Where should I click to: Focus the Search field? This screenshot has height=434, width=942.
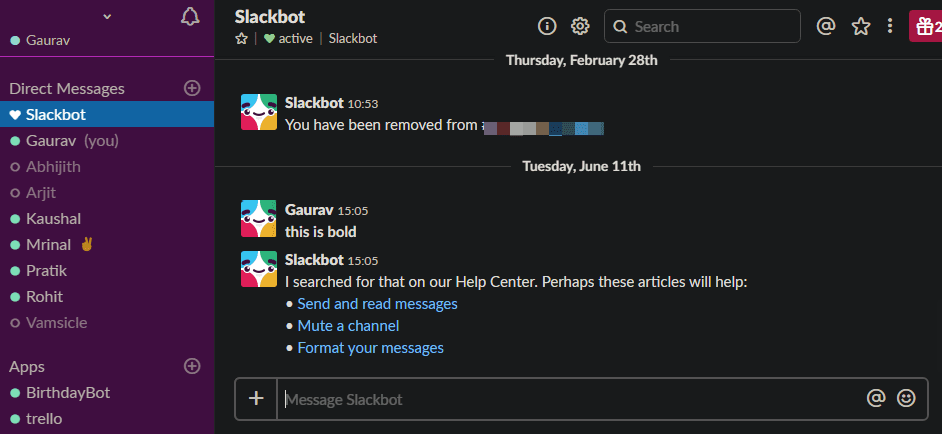pyautogui.click(x=702, y=26)
